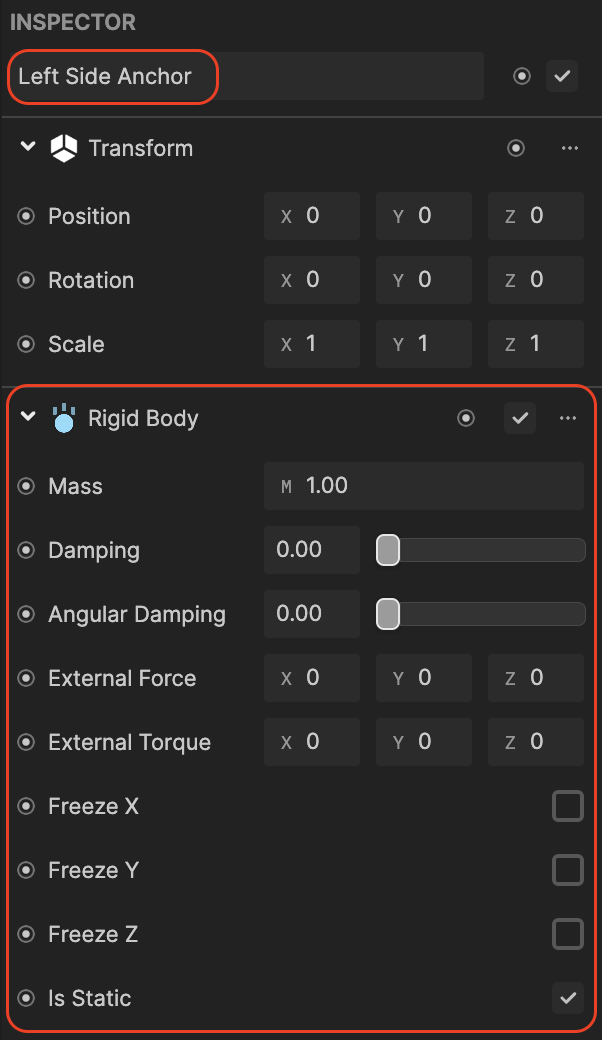This screenshot has height=1040, width=602.
Task: Click circle icon in the Transform header
Action: [516, 148]
